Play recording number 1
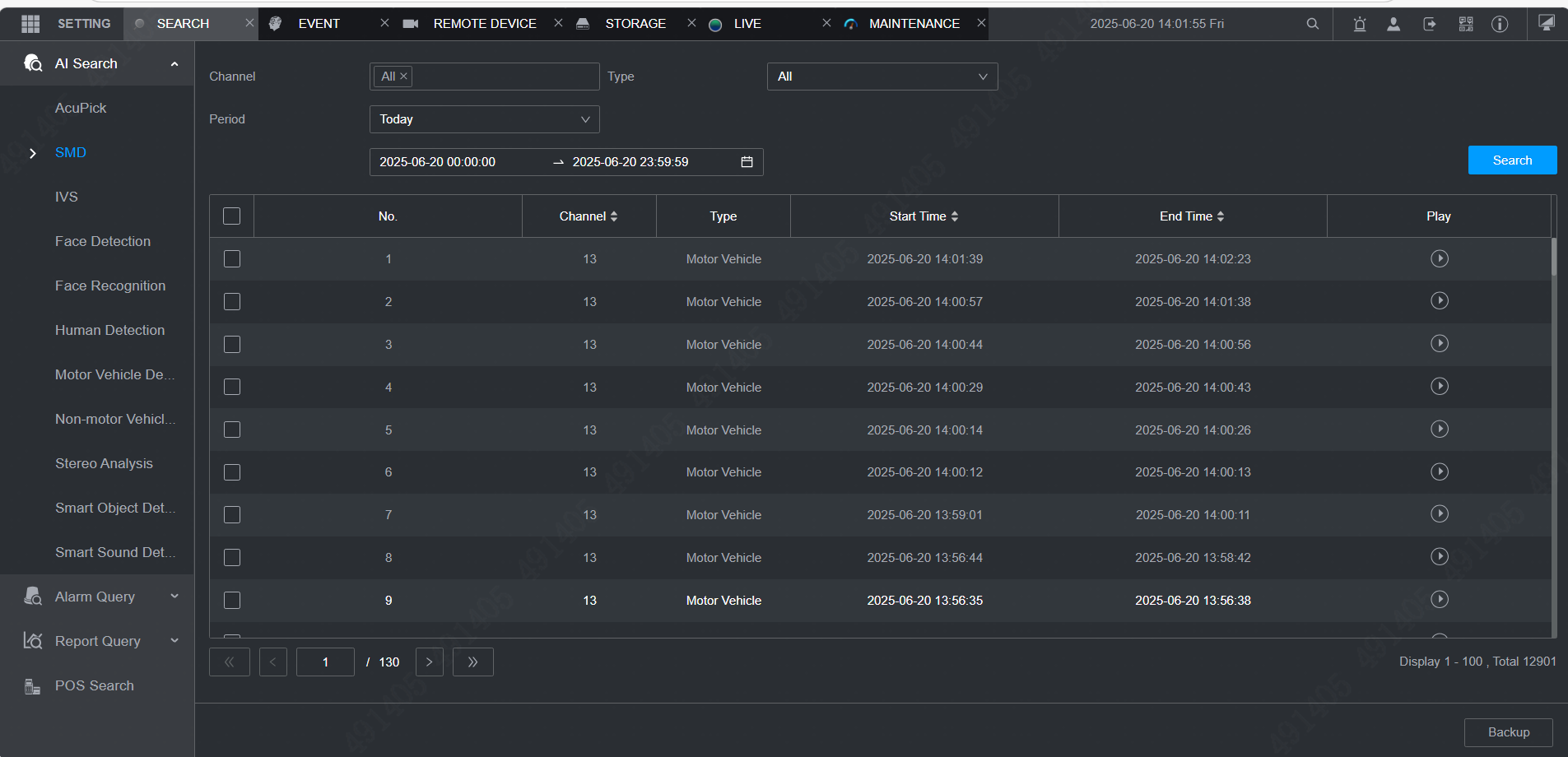This screenshot has height=757, width=1568. tap(1439, 258)
